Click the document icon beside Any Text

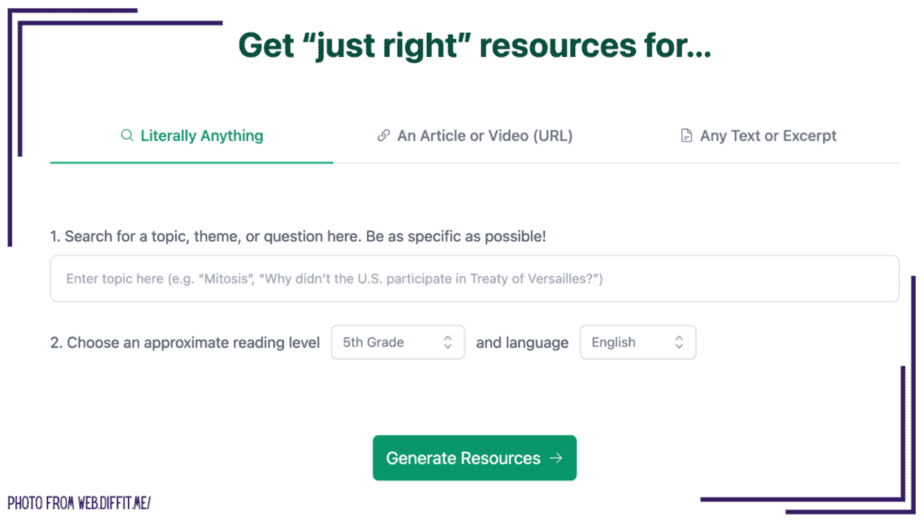pos(686,136)
